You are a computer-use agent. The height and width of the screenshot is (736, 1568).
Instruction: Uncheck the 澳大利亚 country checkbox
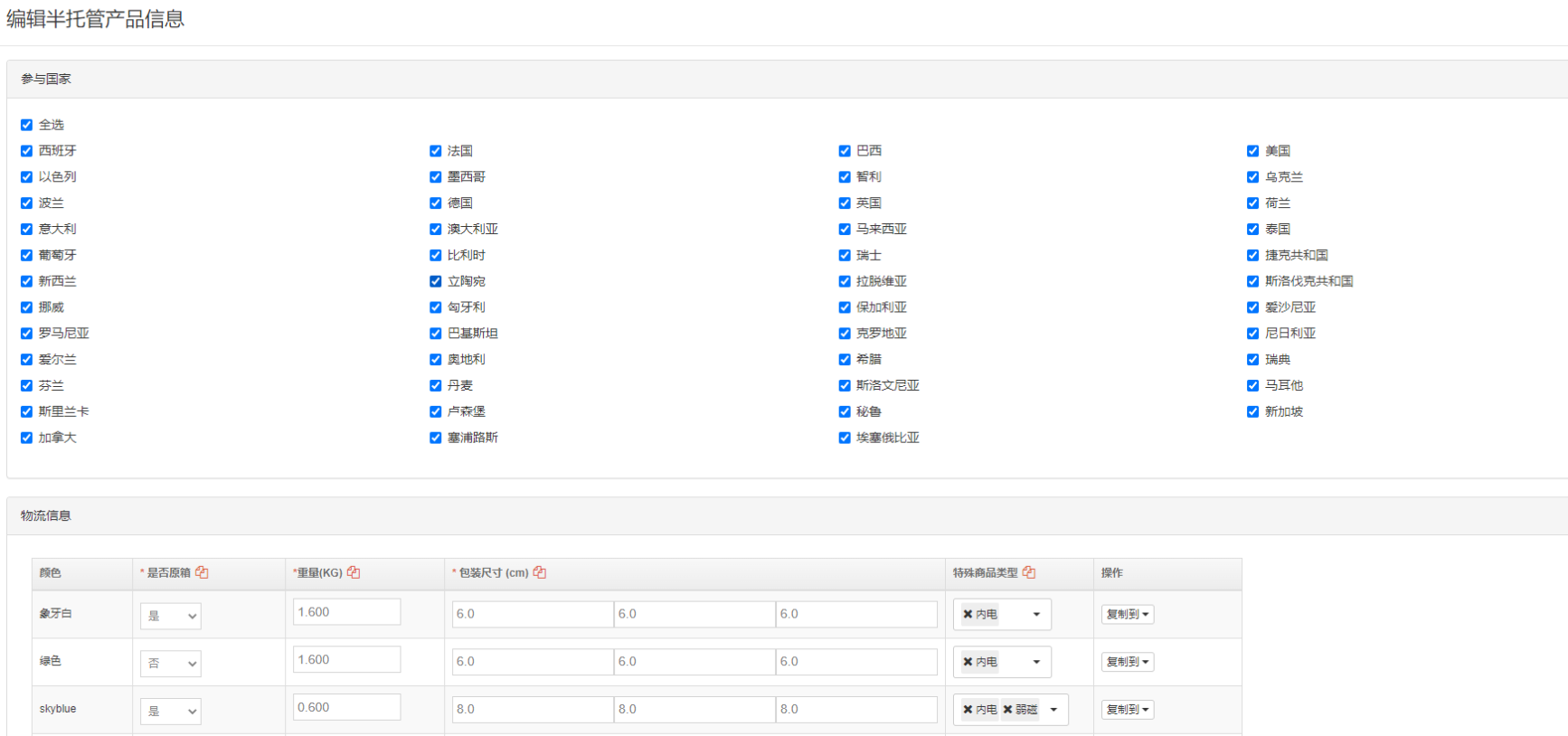pyautogui.click(x=435, y=230)
